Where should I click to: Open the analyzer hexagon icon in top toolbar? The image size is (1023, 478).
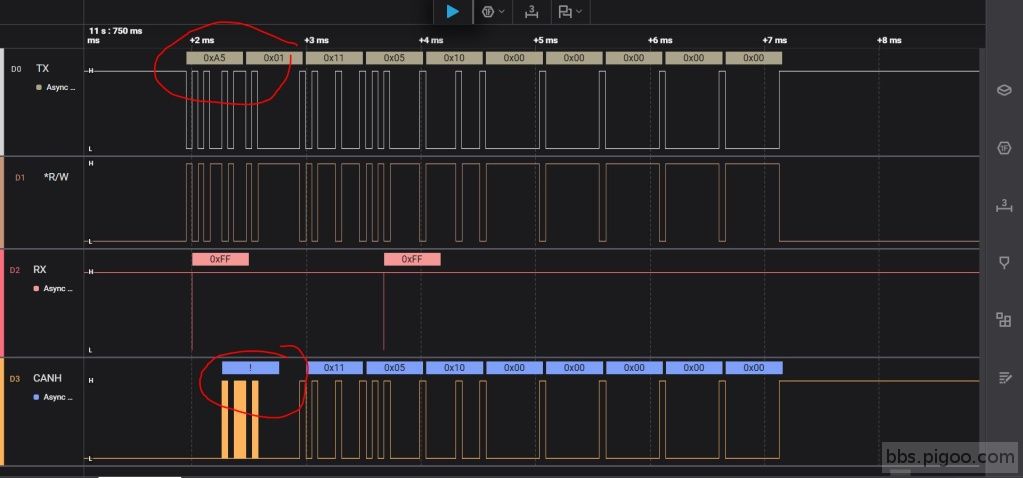point(487,12)
